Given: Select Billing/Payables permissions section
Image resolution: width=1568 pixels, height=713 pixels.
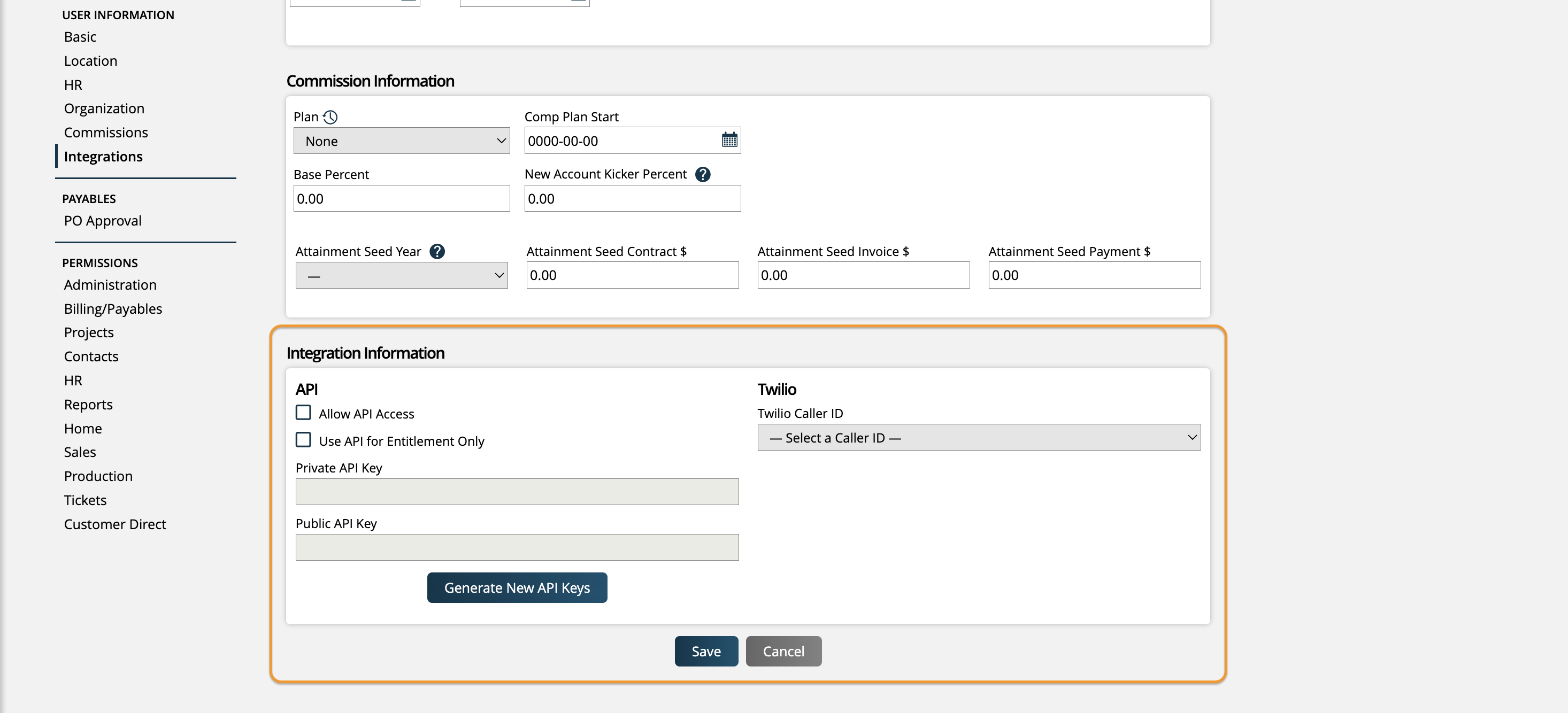Looking at the screenshot, I should 113,309.
